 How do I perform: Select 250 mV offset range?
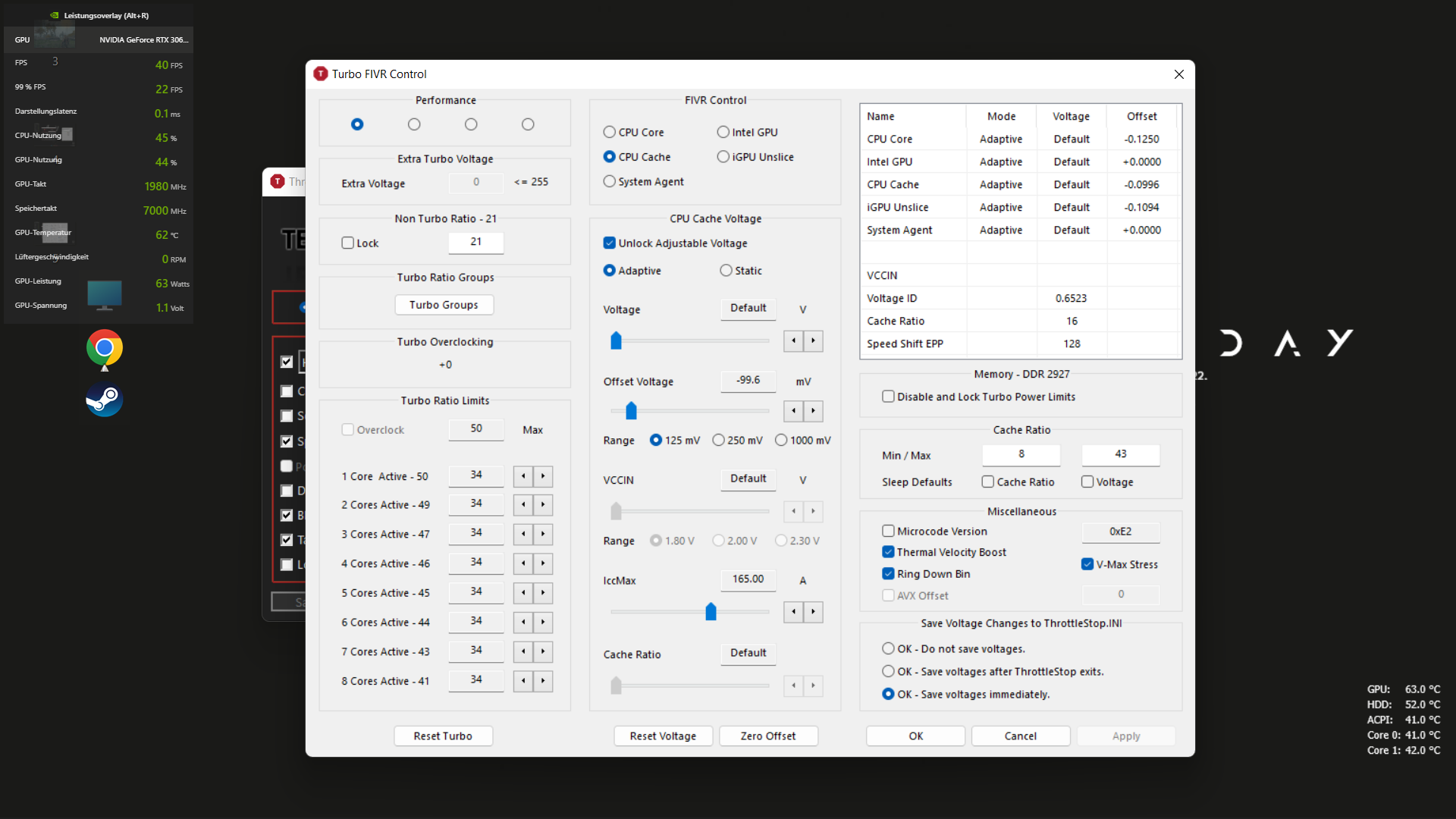(x=718, y=441)
